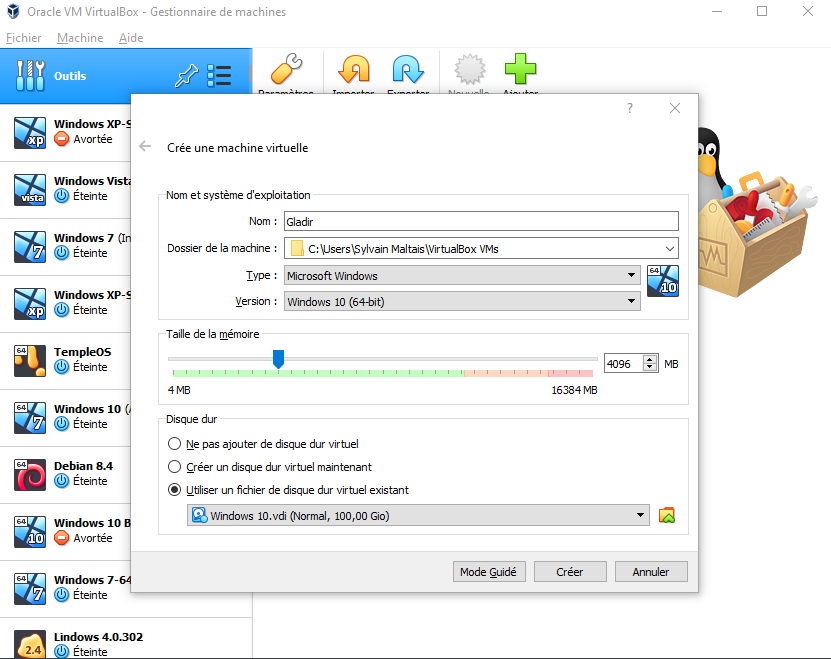
Task: Click the Nouvelle starburst toolbar icon
Action: pyautogui.click(x=470, y=69)
